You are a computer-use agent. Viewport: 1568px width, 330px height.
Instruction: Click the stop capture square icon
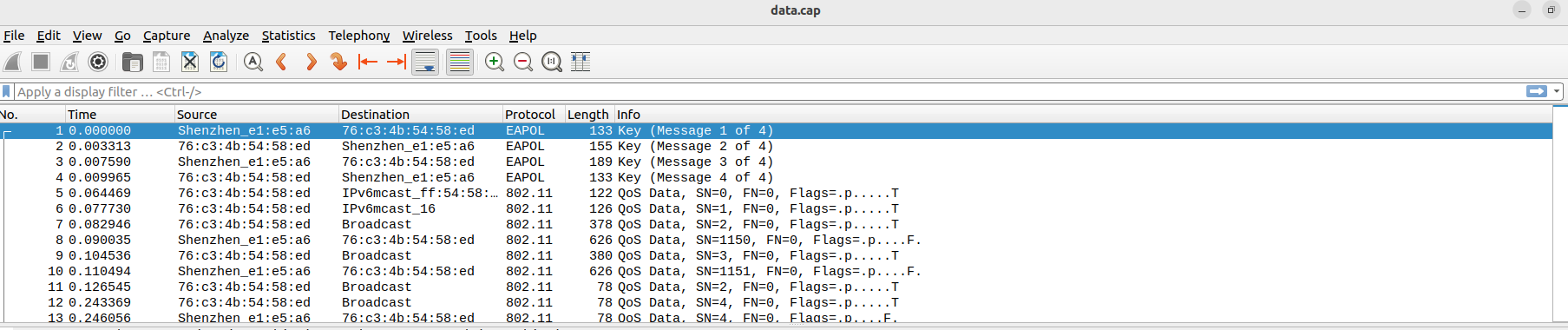(x=41, y=62)
